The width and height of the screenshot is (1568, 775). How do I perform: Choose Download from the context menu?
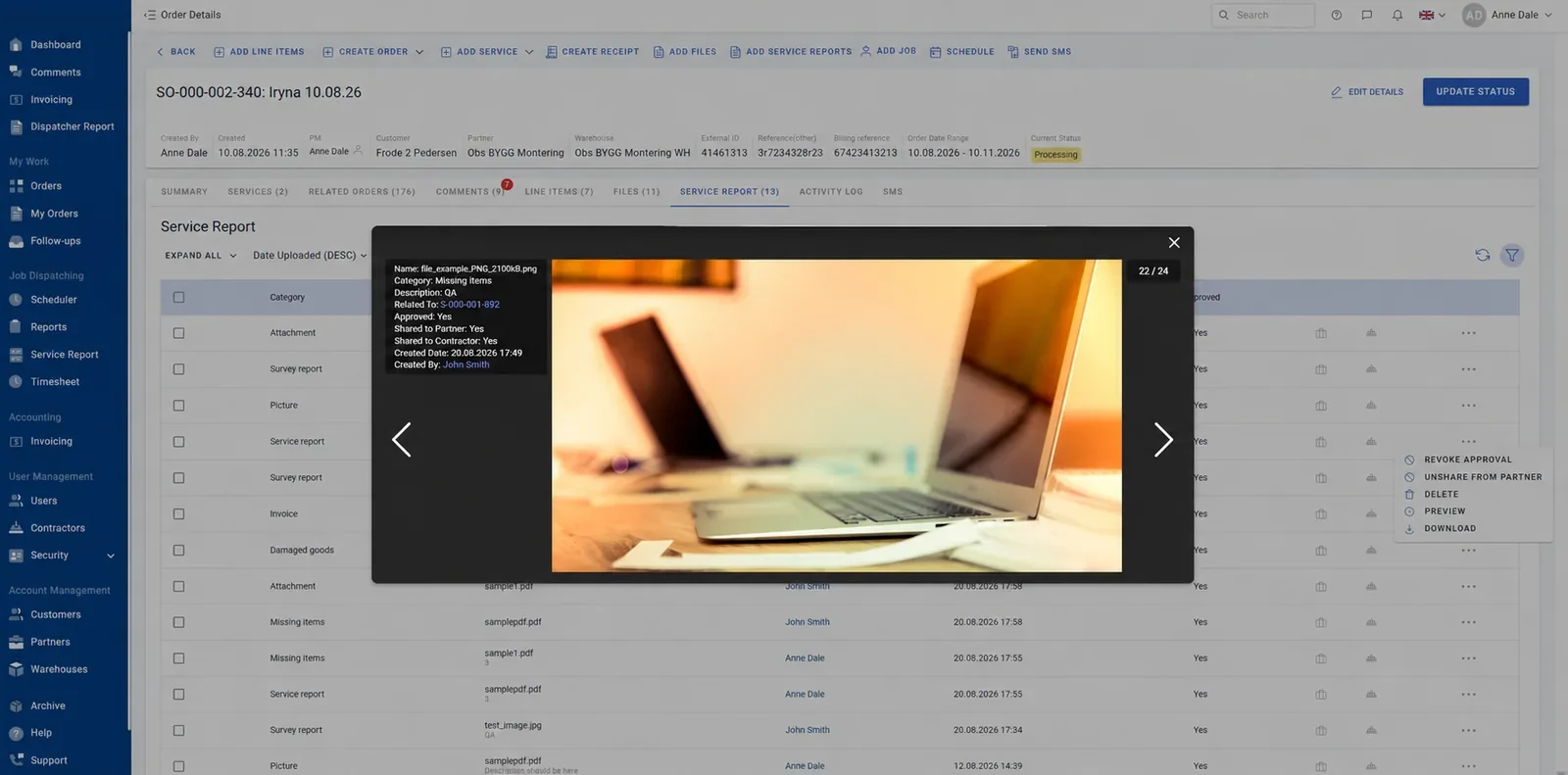1449,529
